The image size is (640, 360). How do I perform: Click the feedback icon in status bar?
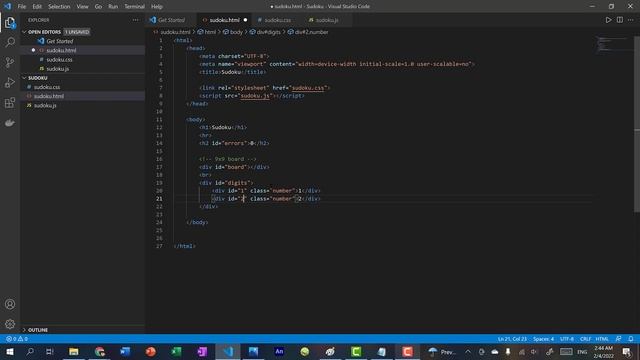click(618, 339)
